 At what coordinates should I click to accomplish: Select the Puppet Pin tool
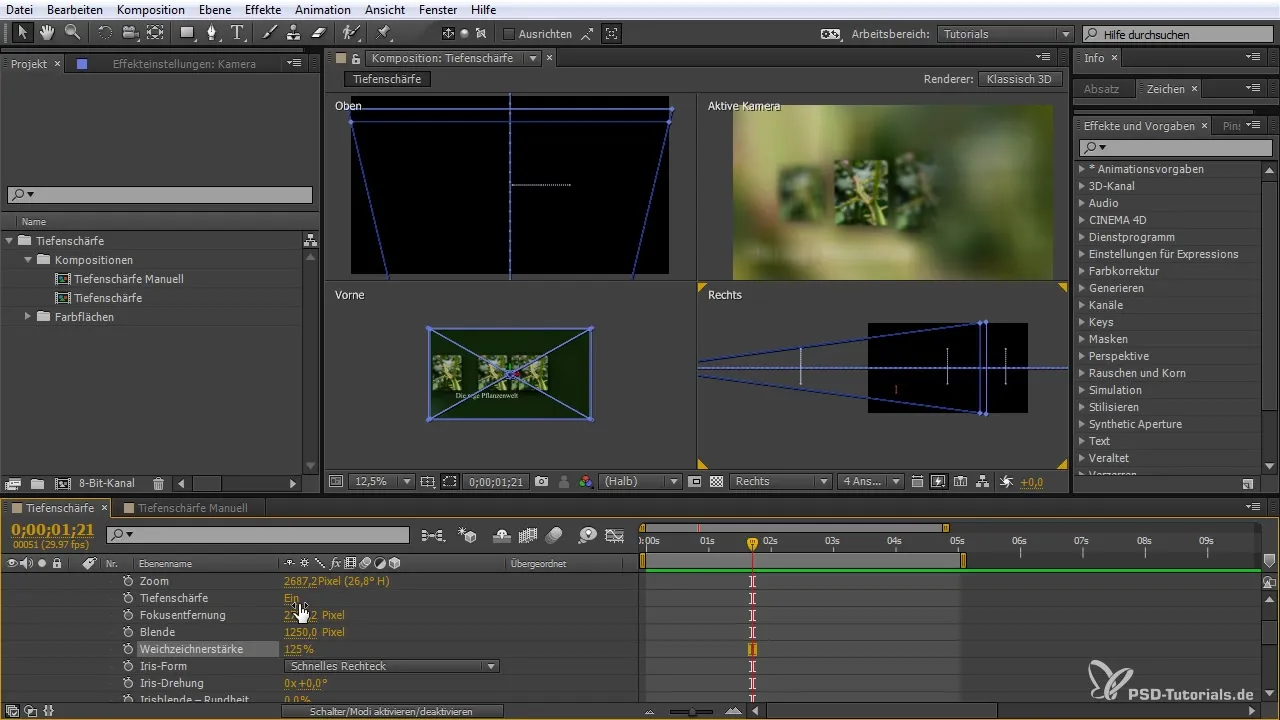[x=383, y=33]
